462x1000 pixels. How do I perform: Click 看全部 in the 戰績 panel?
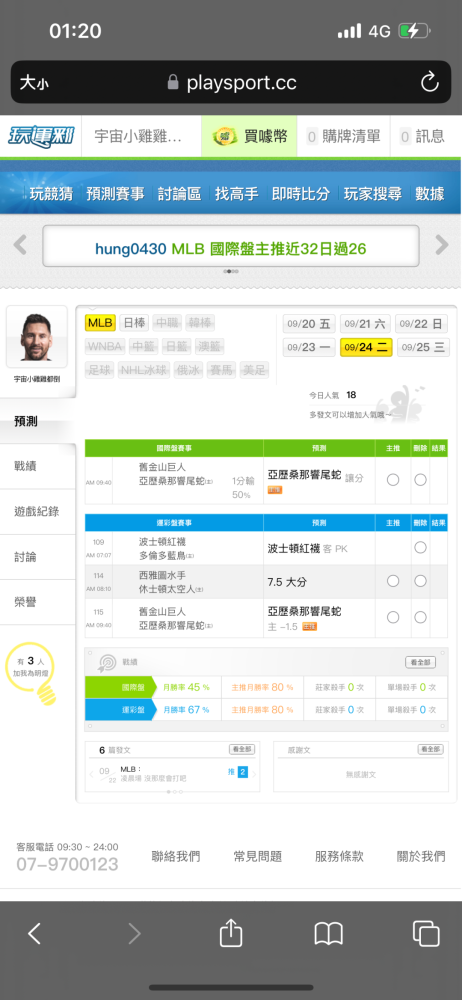(x=420, y=662)
